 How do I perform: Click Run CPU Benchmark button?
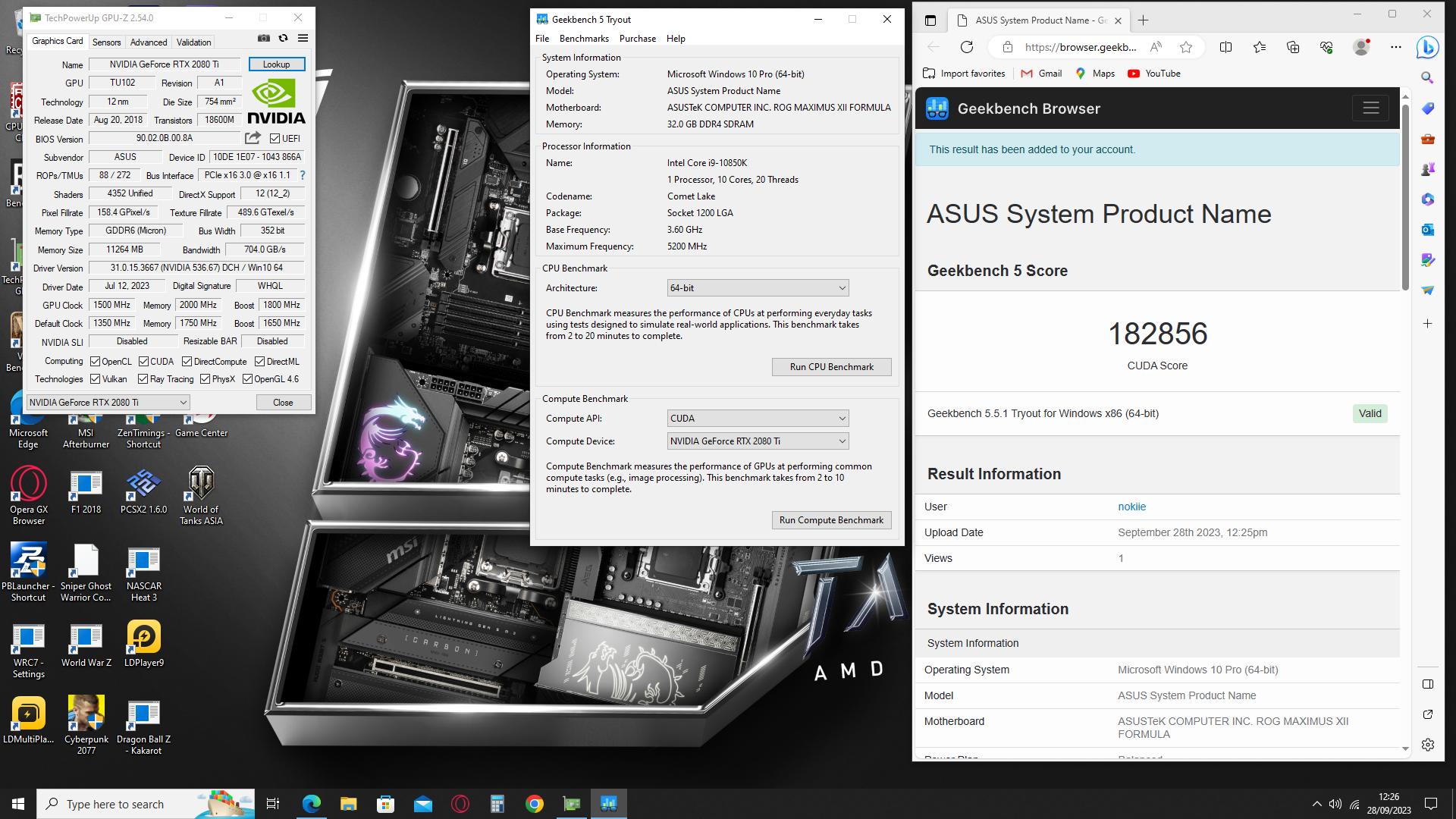831,367
